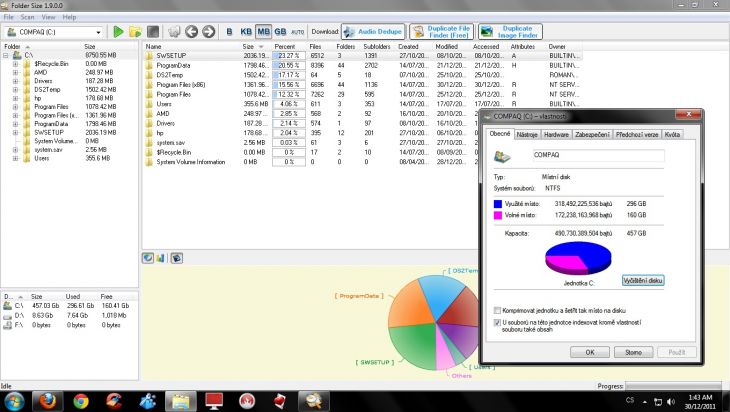The height and width of the screenshot is (412, 730).
Task: Click the Vyčištění disku button
Action: pyautogui.click(x=643, y=281)
